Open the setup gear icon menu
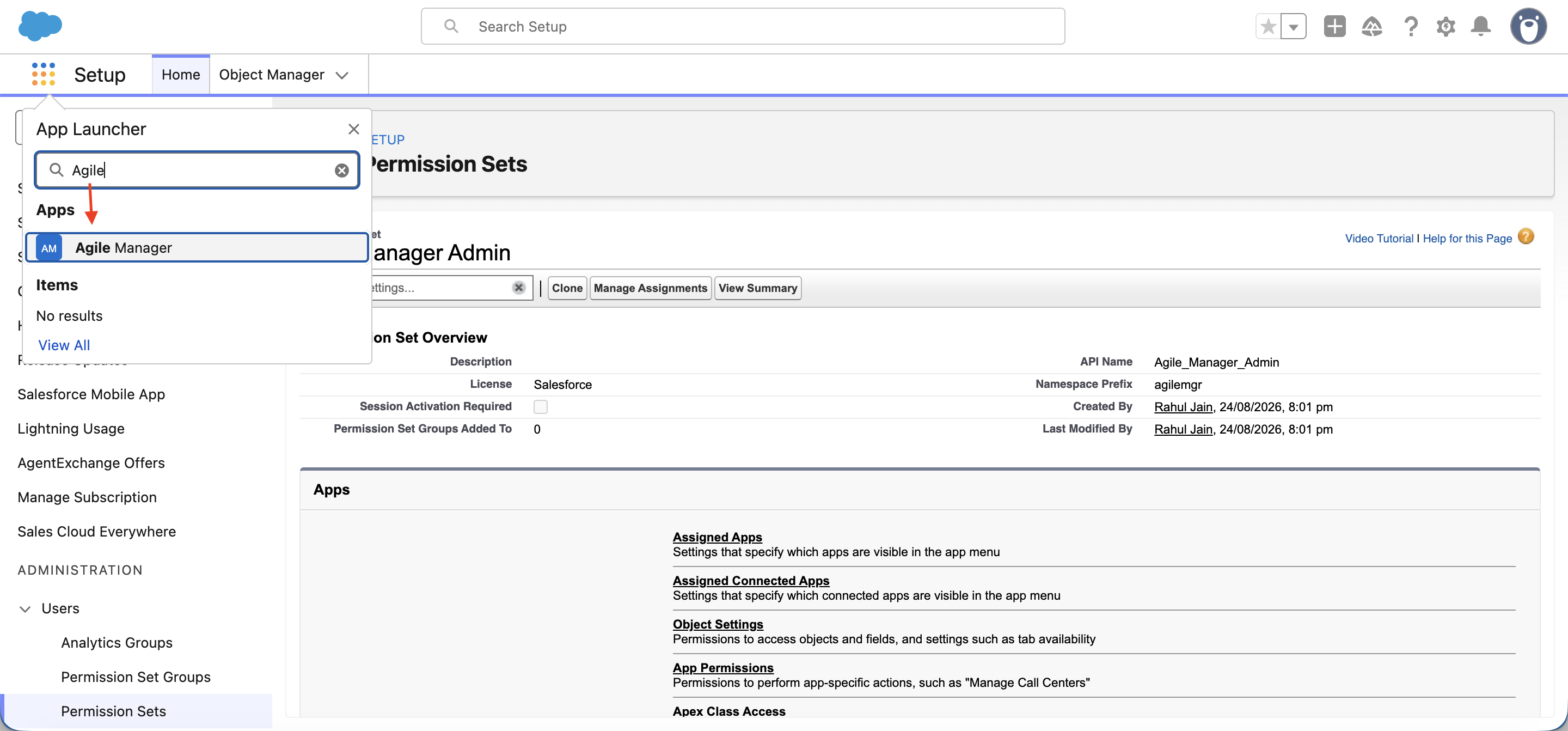Viewport: 1568px width, 731px height. [x=1445, y=26]
